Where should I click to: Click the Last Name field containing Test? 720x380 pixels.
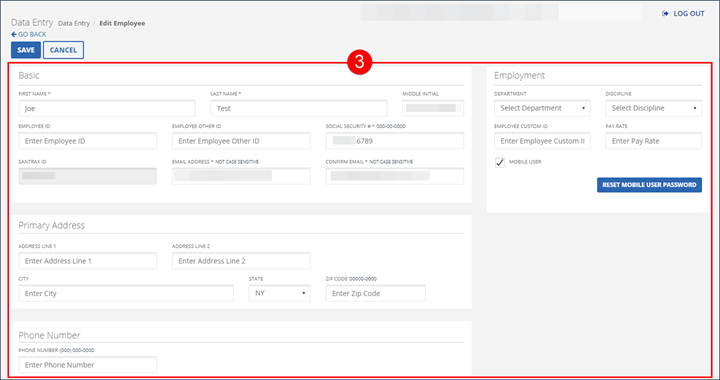coord(298,108)
